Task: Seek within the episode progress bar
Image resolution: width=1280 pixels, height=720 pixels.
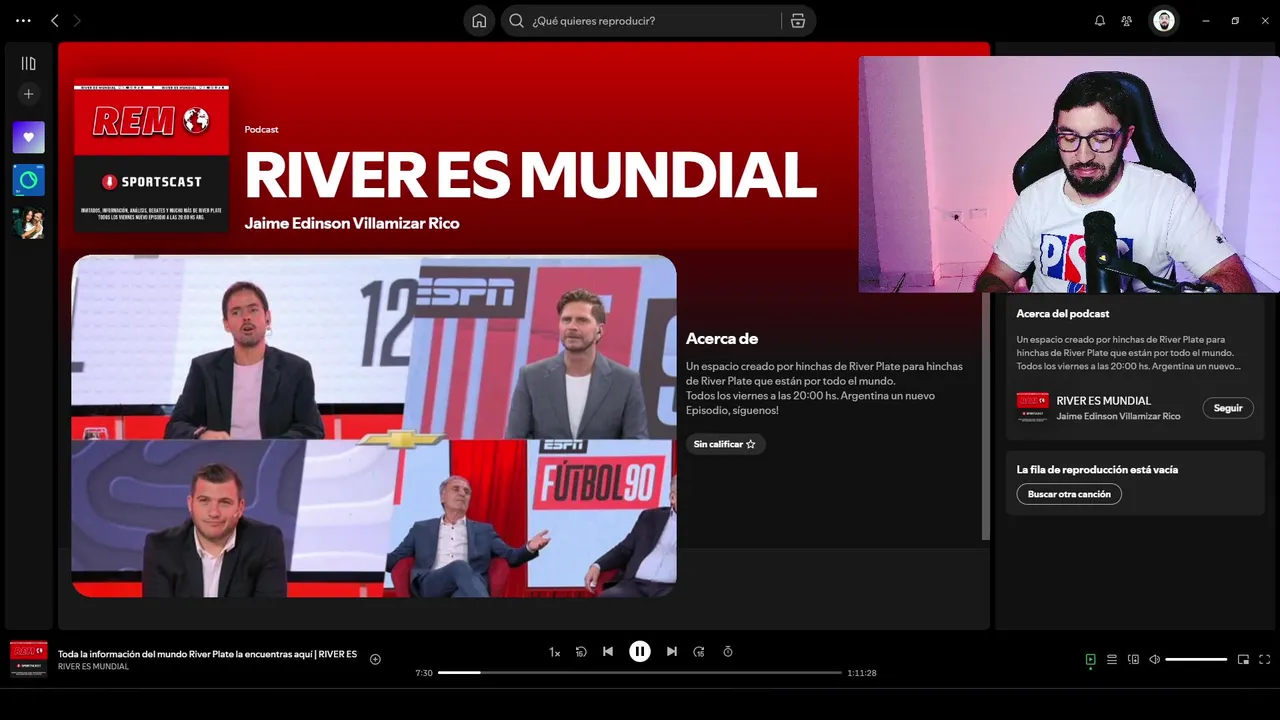Action: tap(640, 673)
